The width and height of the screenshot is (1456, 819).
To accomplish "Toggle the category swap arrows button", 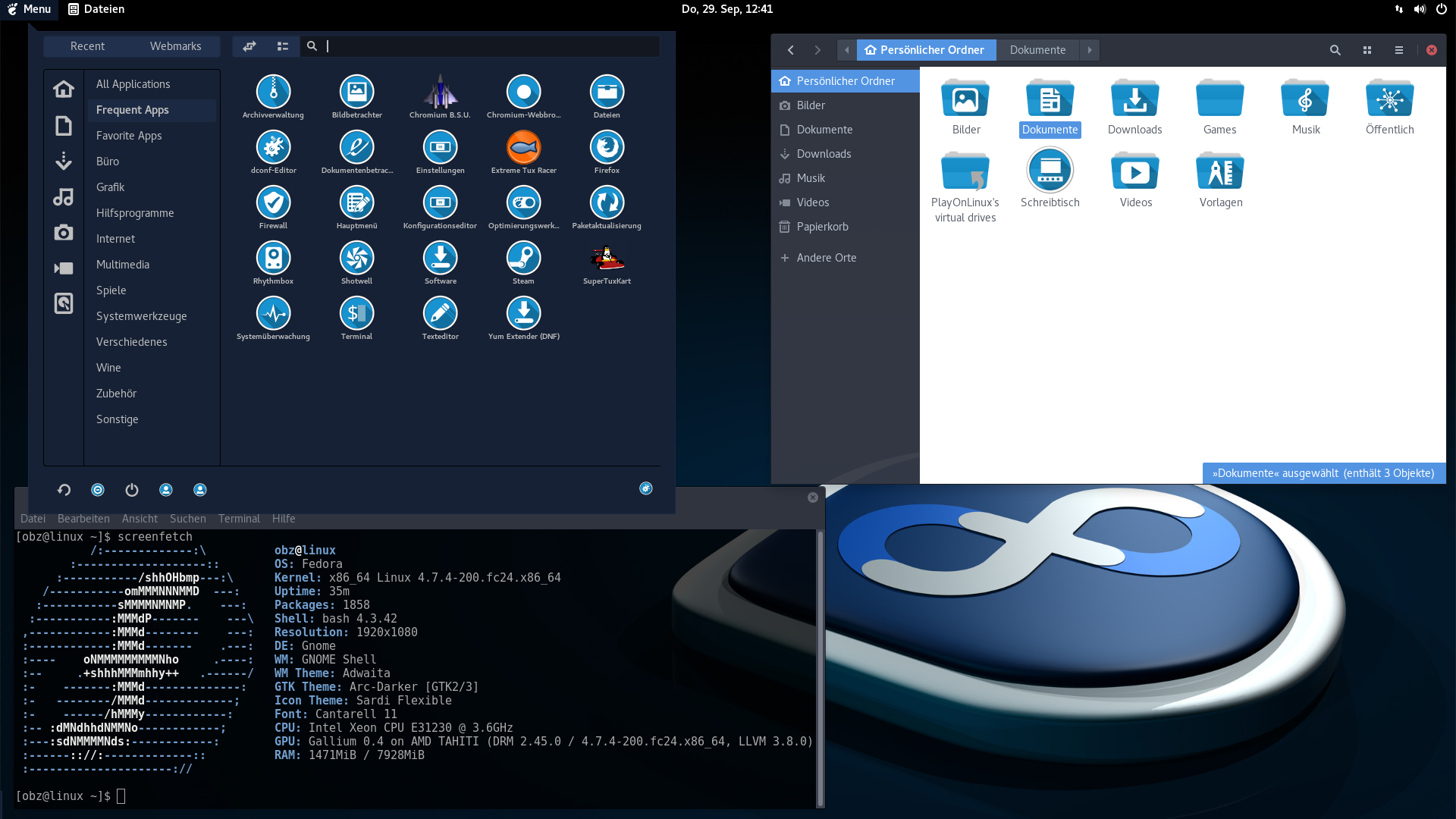I will tap(249, 46).
